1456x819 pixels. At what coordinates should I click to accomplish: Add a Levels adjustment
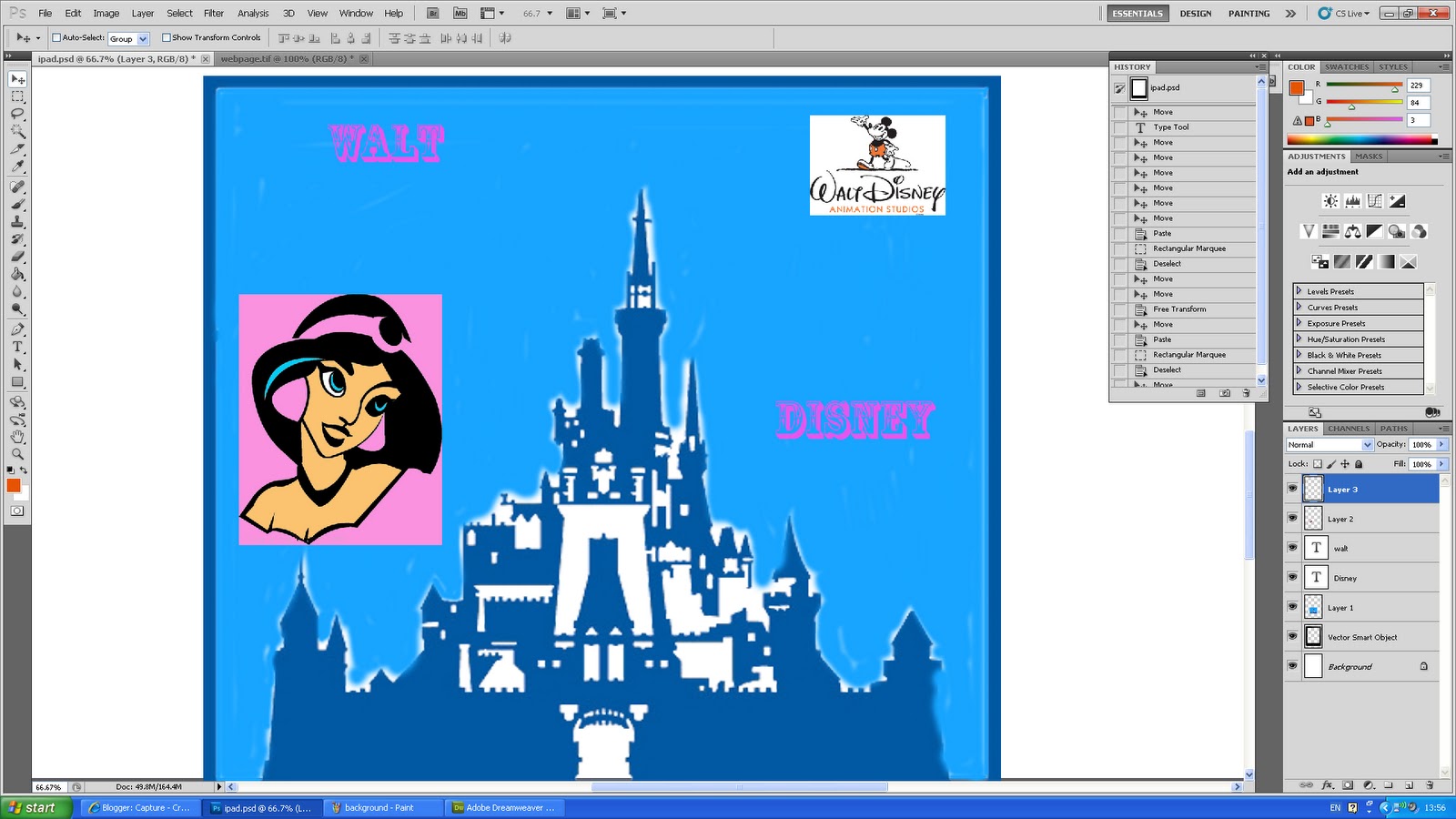click(x=1353, y=201)
